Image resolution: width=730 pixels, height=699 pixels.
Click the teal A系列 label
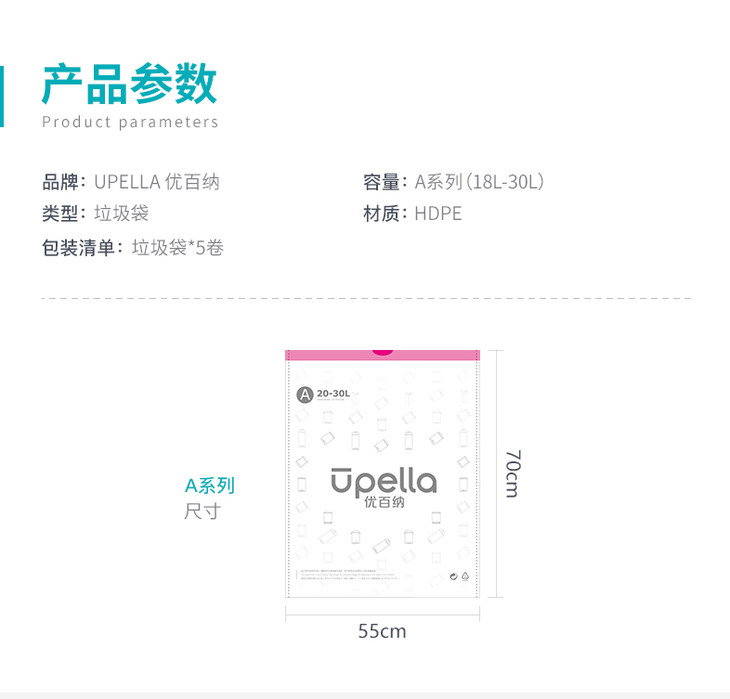(210, 486)
